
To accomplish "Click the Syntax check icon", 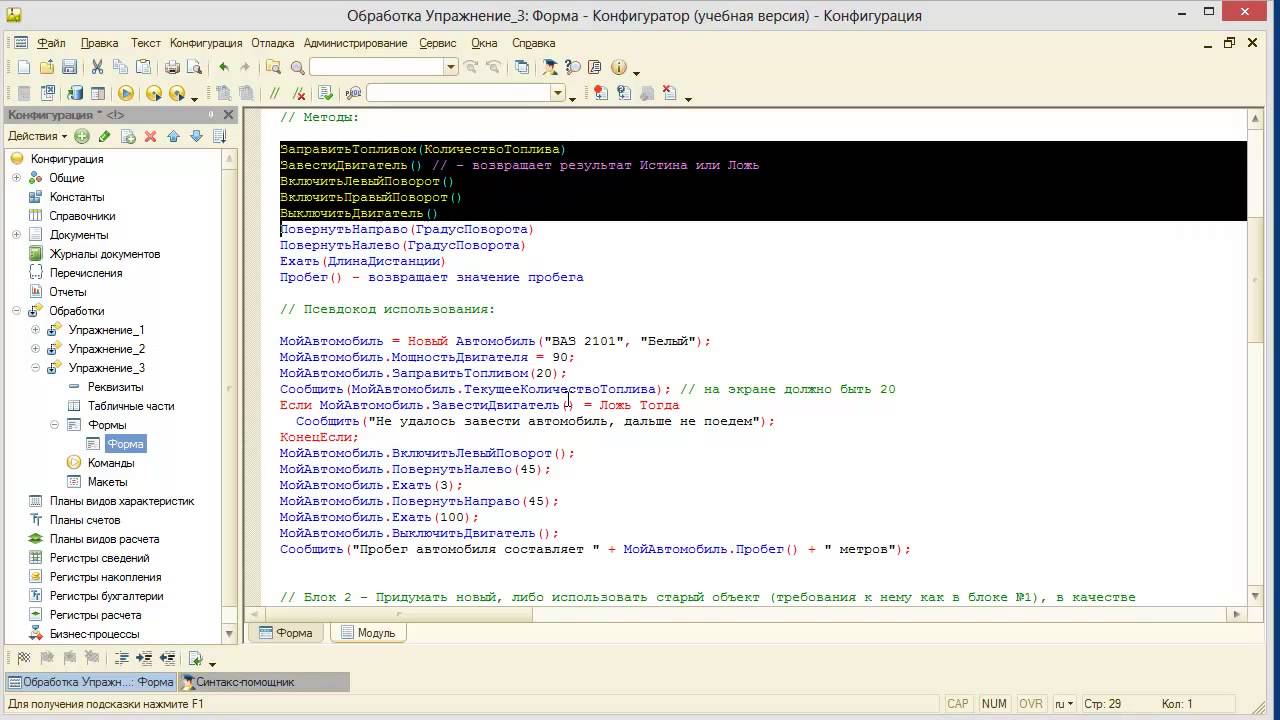I will [325, 93].
